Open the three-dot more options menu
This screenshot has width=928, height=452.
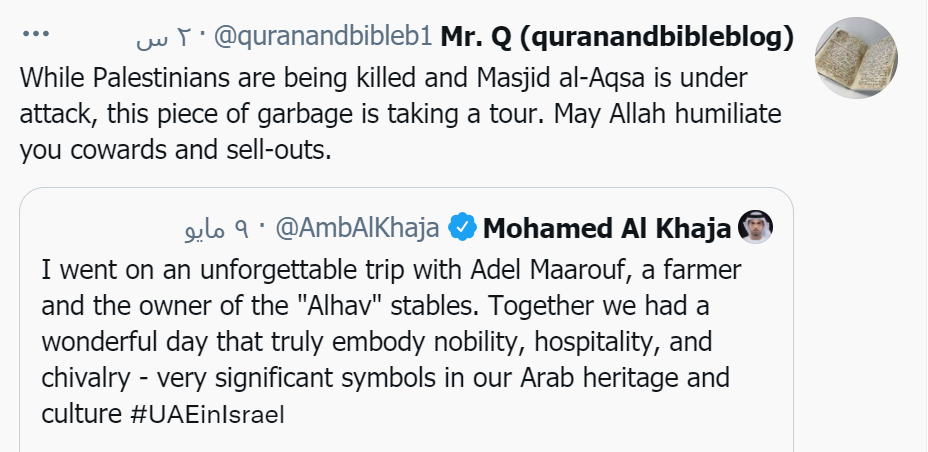[x=35, y=35]
